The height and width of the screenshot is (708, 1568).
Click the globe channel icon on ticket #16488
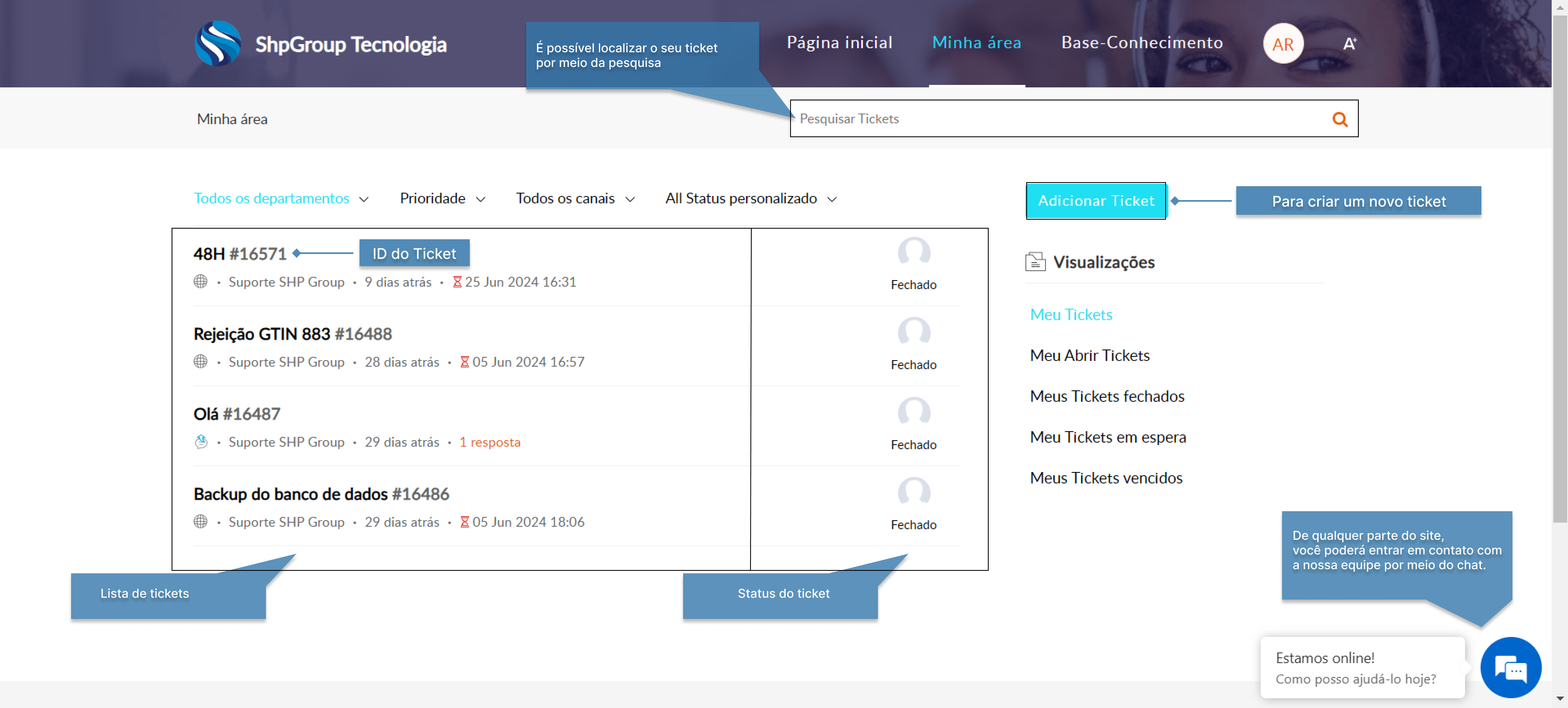point(200,361)
